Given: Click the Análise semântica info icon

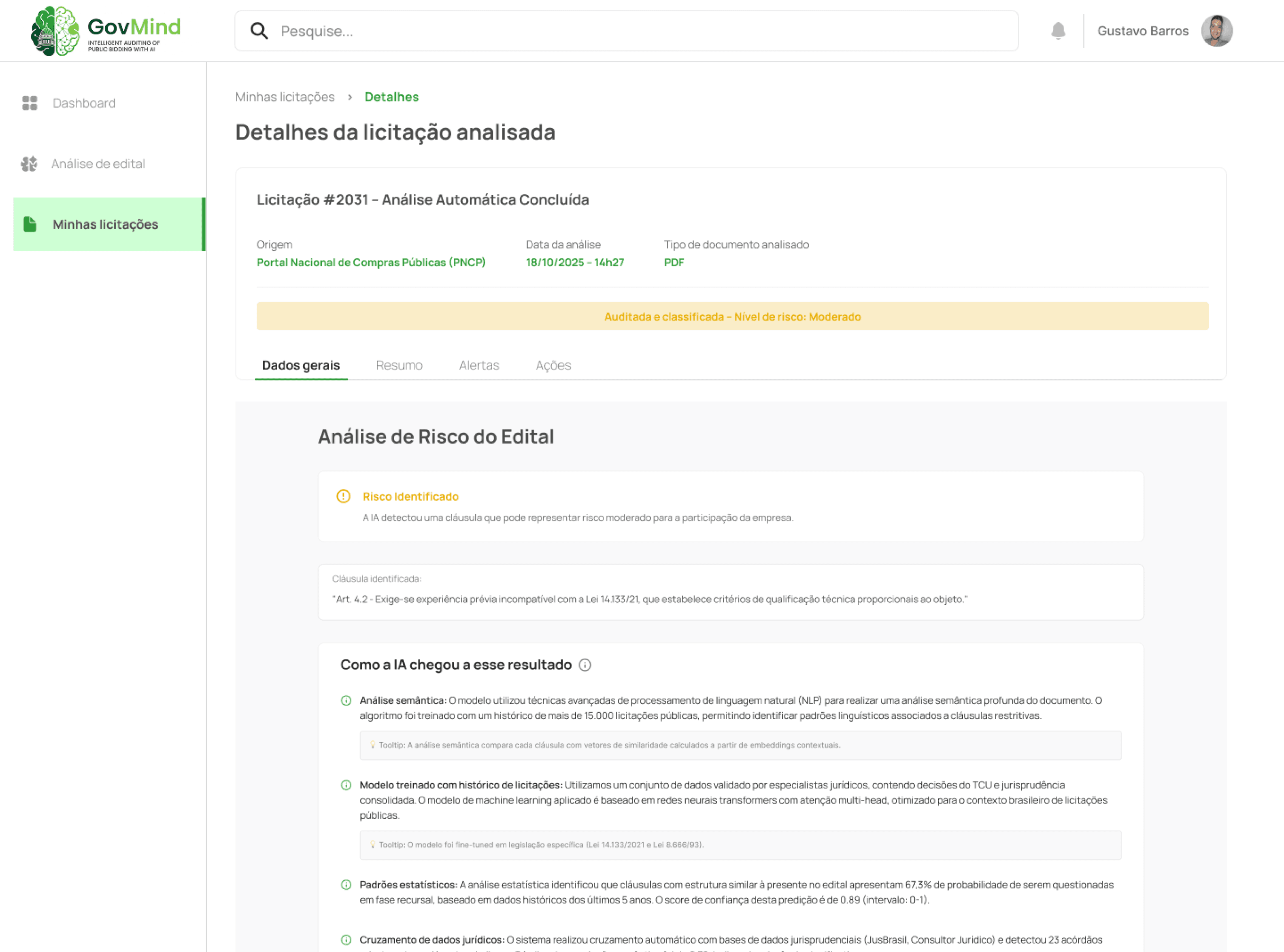Looking at the screenshot, I should tap(347, 701).
